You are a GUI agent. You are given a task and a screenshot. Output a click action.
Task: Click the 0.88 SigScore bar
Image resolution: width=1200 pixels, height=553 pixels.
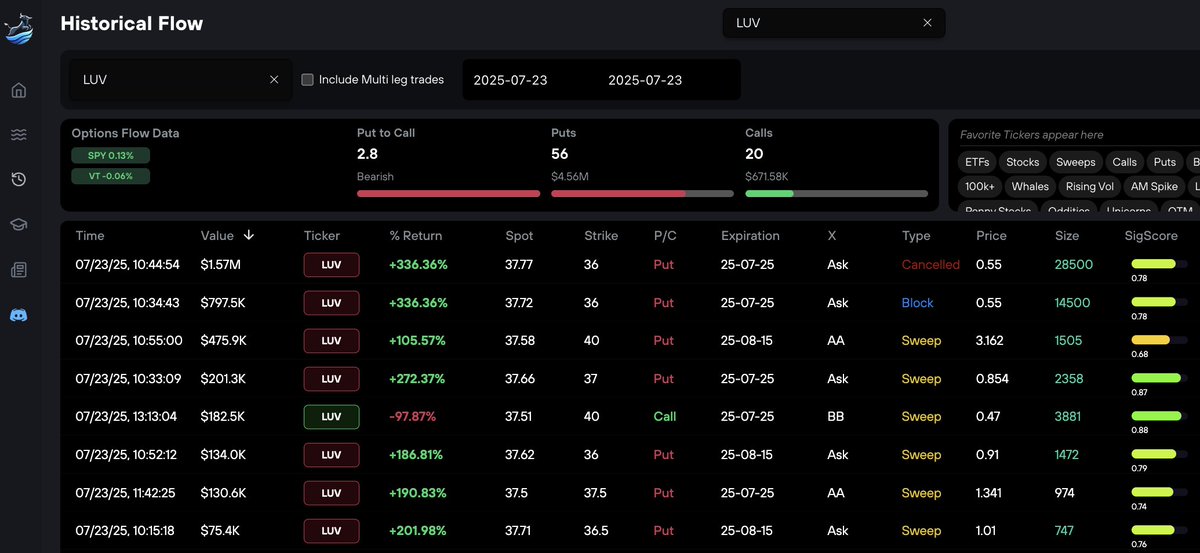(x=1159, y=415)
